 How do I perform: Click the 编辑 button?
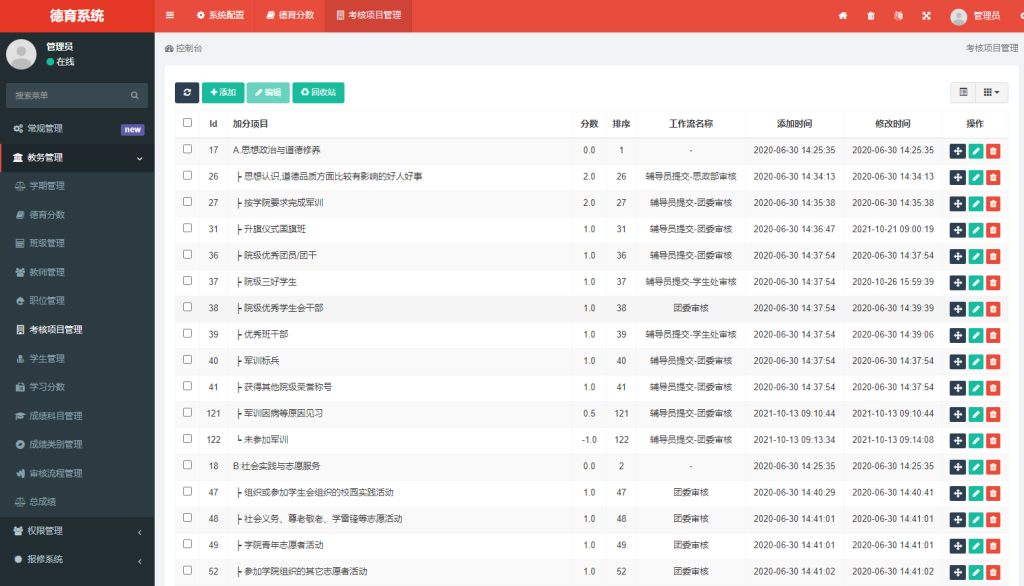[268, 92]
